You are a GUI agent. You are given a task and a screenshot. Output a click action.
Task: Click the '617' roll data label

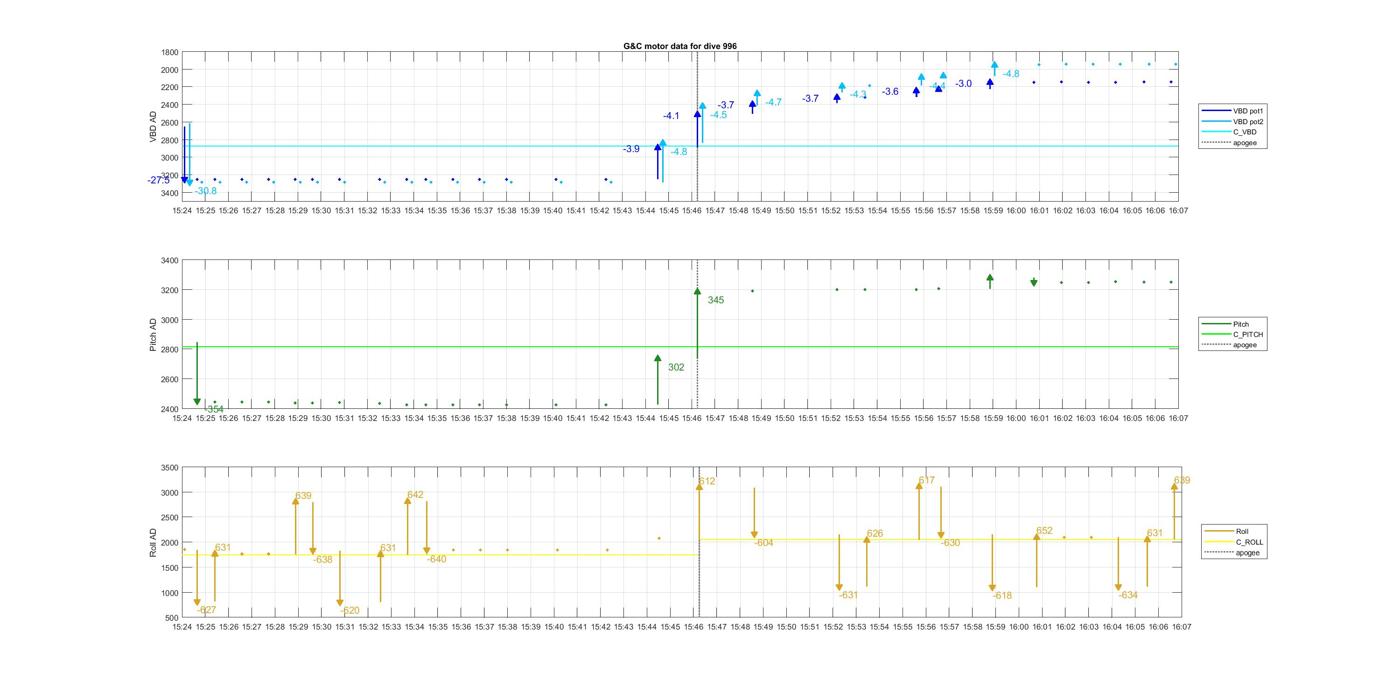coord(927,481)
